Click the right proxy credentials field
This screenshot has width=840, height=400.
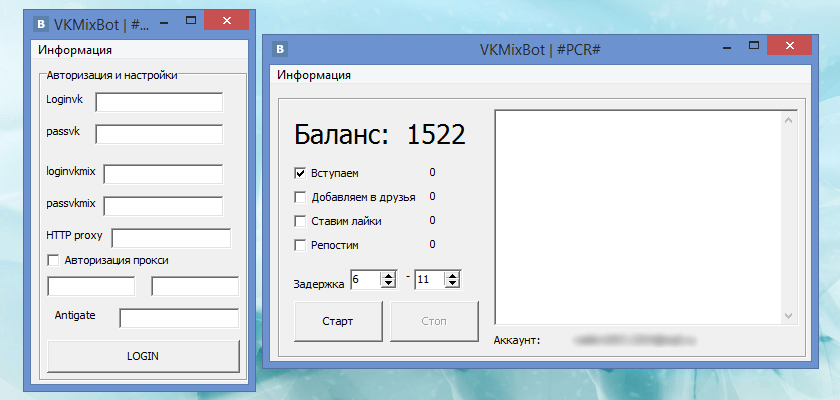195,286
